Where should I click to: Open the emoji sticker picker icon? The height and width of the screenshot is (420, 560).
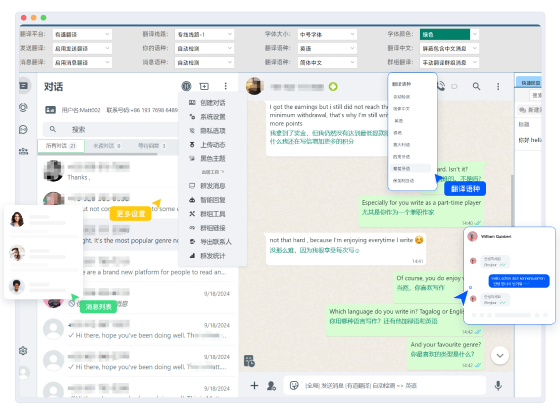pos(294,385)
